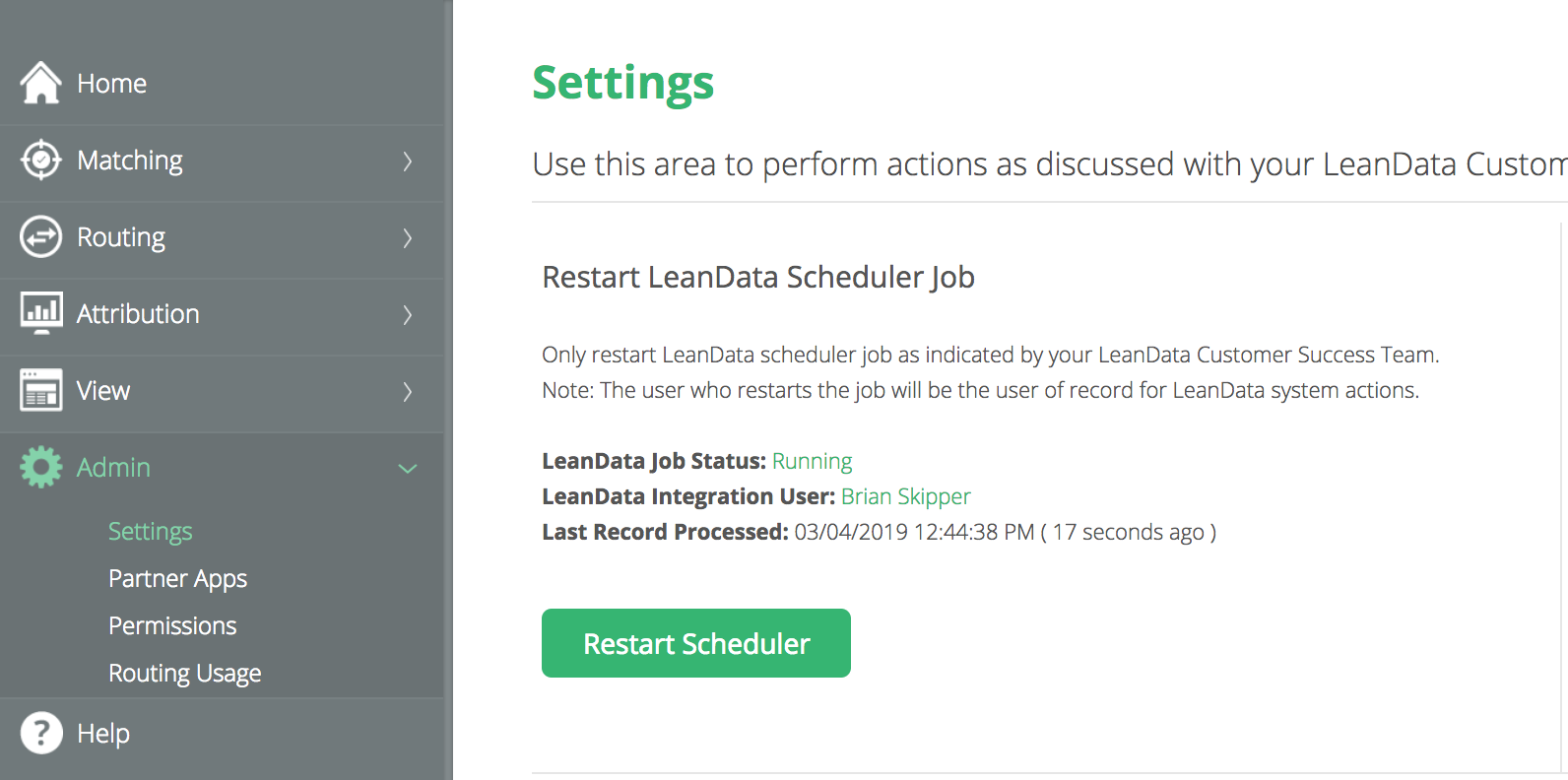Click the View window icon
This screenshot has height=780, width=1568.
tap(40, 390)
